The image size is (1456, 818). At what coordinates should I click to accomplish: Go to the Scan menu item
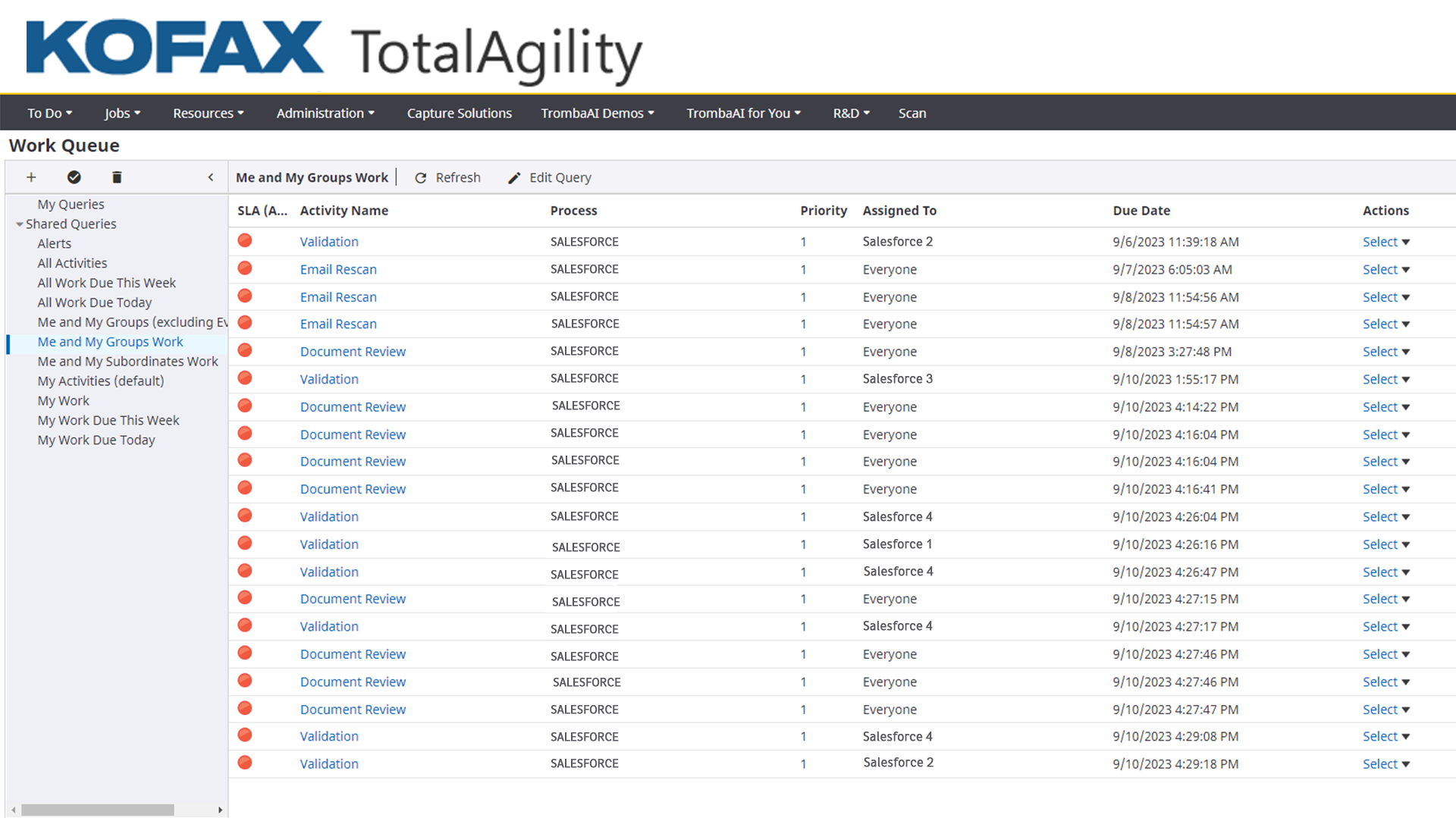[x=912, y=113]
